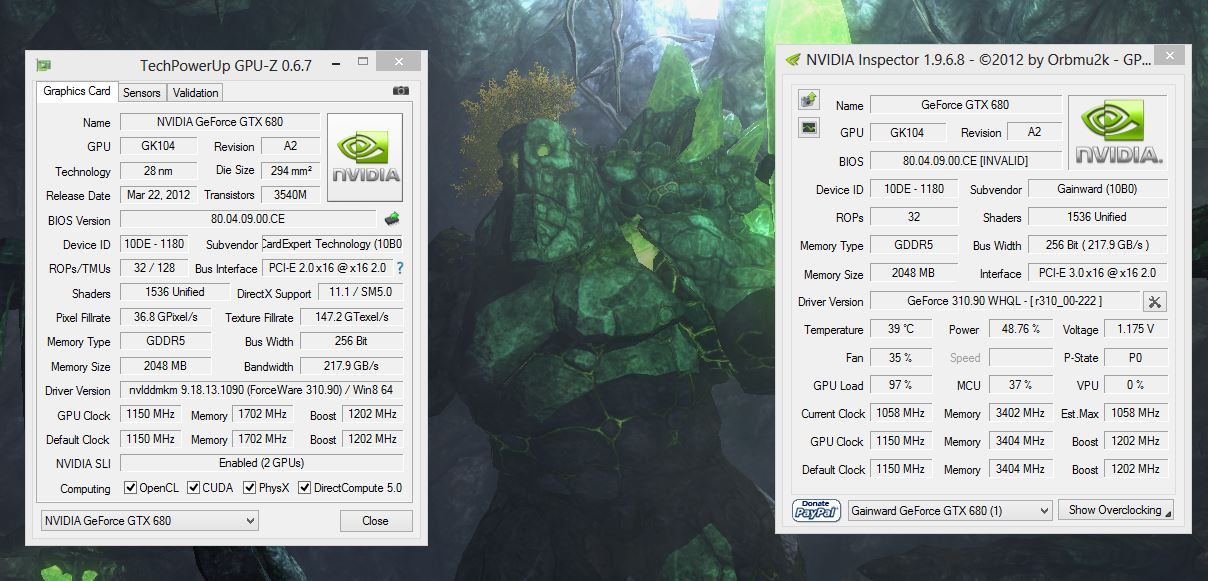The image size is (1208, 581).
Task: Close the NVIDIA Inspector window
Action: point(1168,56)
